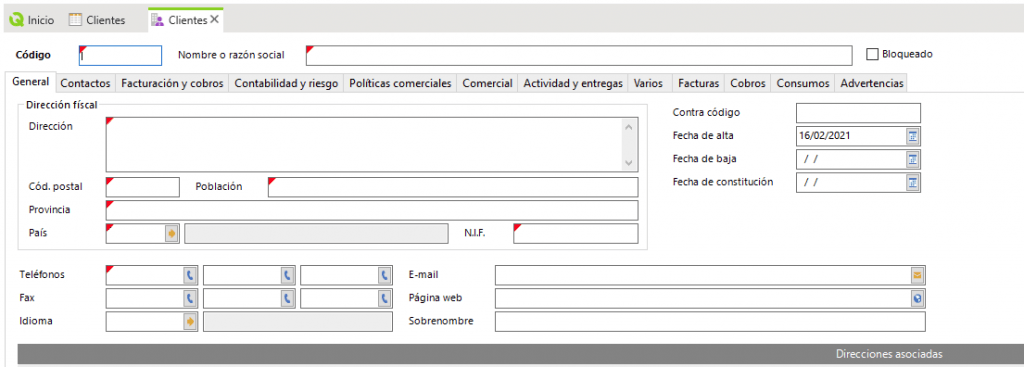The height and width of the screenshot is (367, 1024).
Task: Click the second Teléfonos phone icon
Action: point(288,276)
